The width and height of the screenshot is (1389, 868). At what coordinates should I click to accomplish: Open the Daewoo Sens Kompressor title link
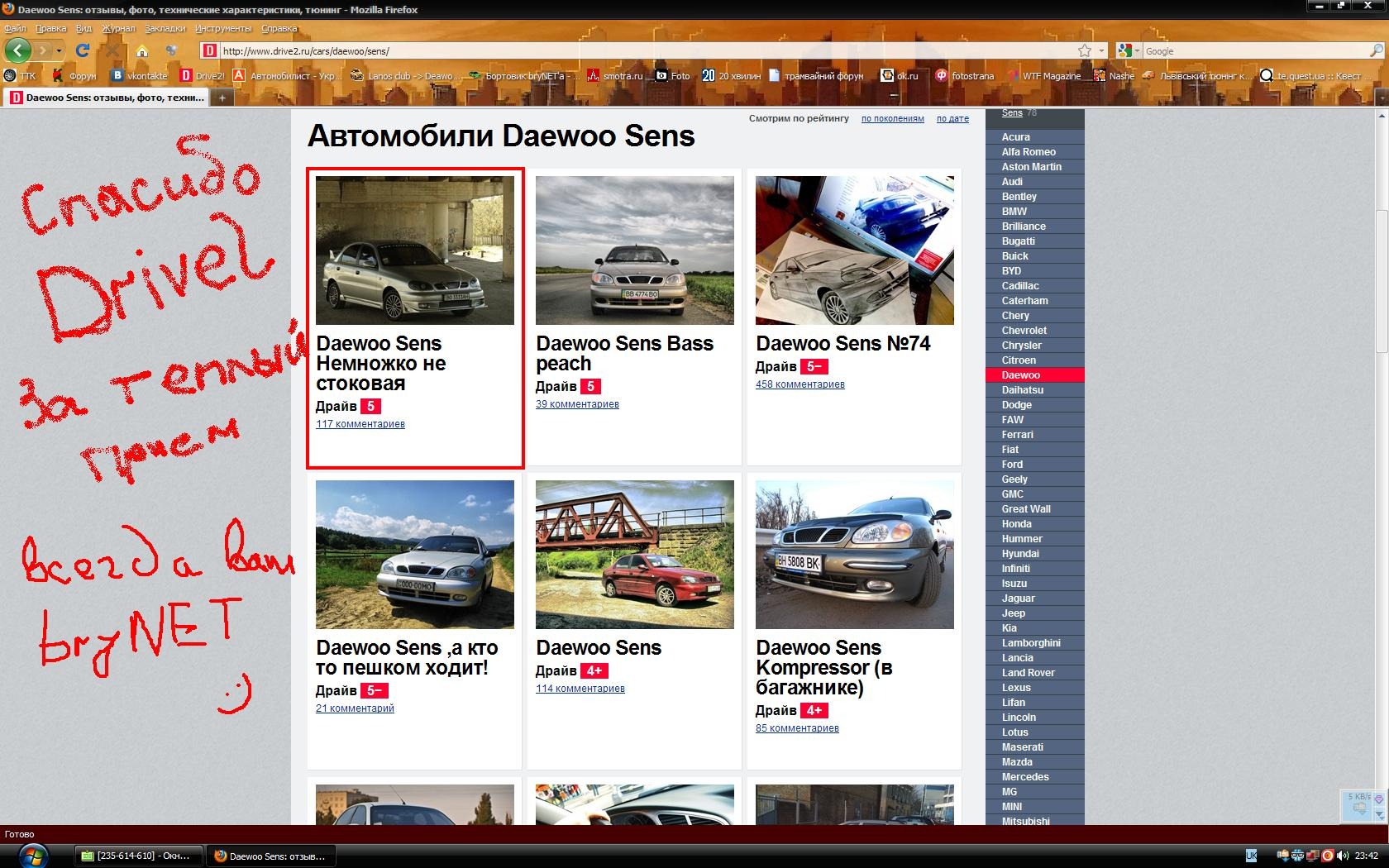coord(824,668)
